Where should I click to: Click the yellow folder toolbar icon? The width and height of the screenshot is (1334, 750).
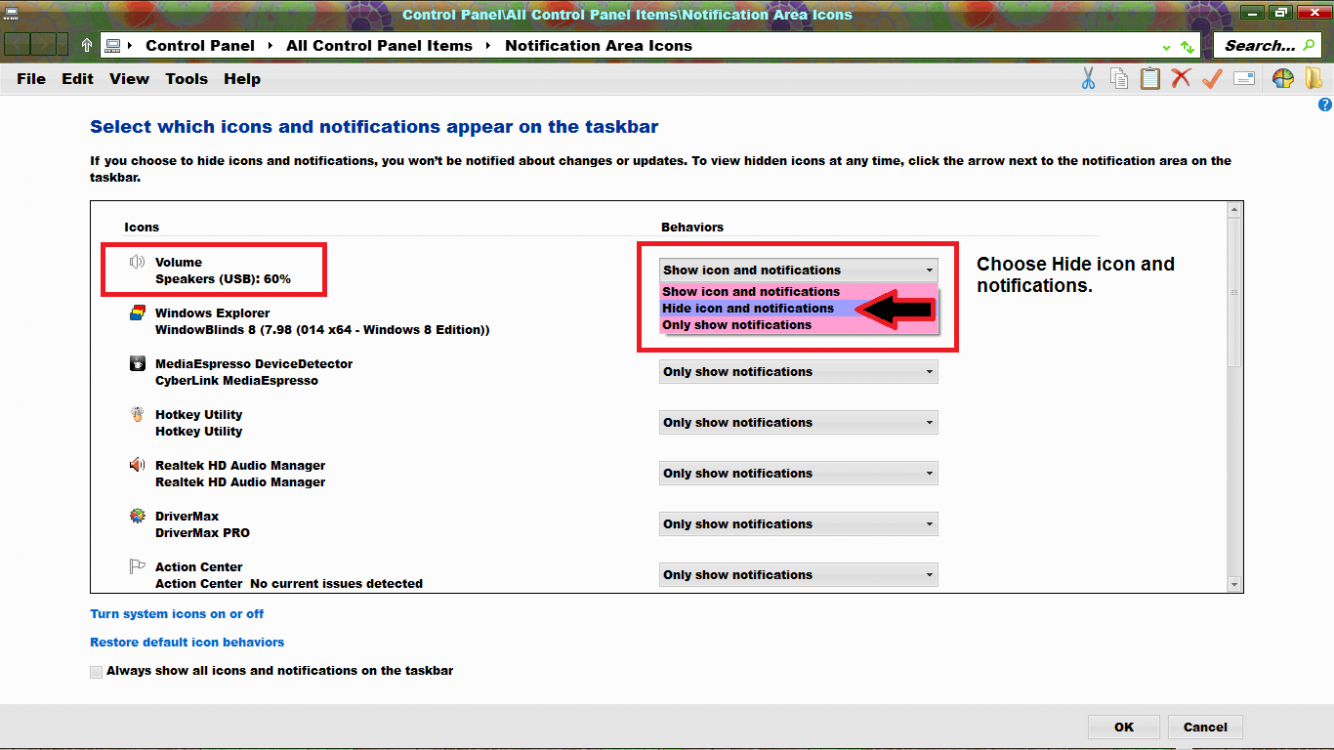(1314, 78)
